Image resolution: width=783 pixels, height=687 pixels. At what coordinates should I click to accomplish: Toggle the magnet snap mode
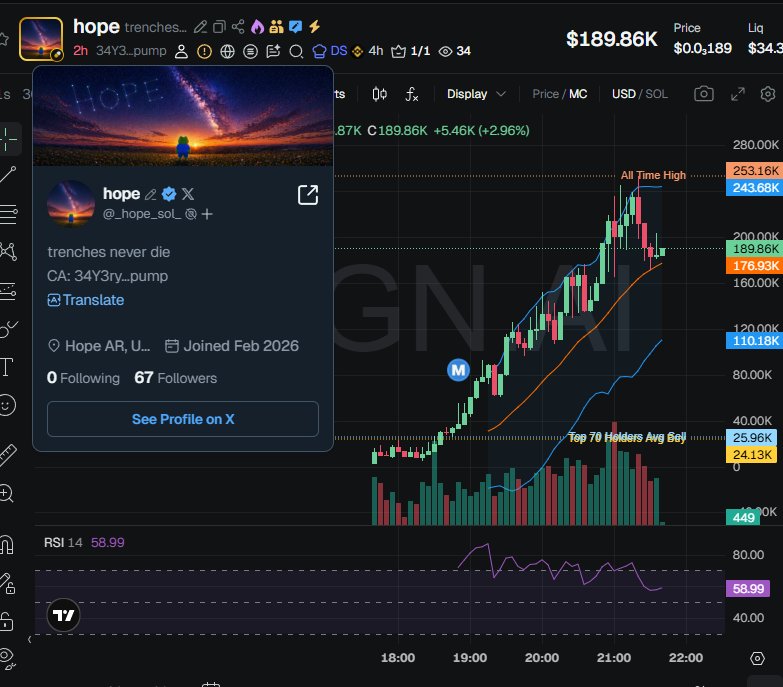[x=7, y=545]
